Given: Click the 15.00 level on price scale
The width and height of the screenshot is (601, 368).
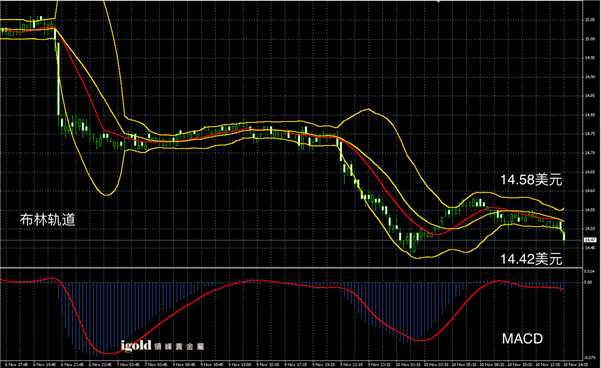Looking at the screenshot, I should [590, 39].
